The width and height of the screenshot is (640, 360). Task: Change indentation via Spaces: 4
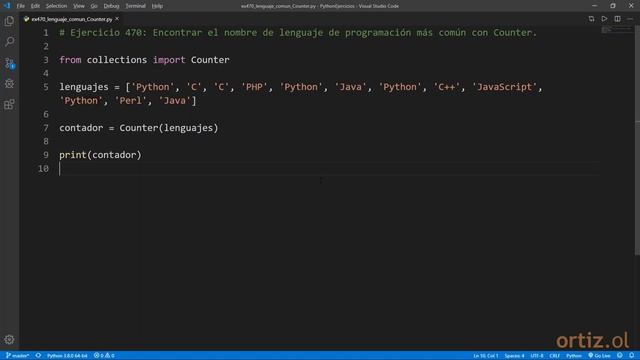click(x=514, y=356)
